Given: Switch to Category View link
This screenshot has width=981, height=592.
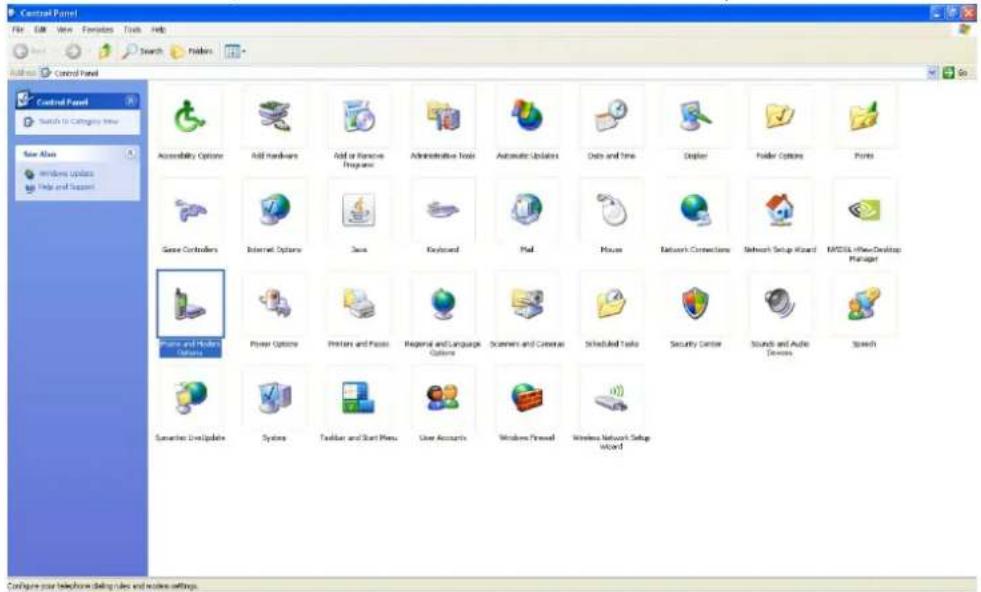Looking at the screenshot, I should coord(78,121).
